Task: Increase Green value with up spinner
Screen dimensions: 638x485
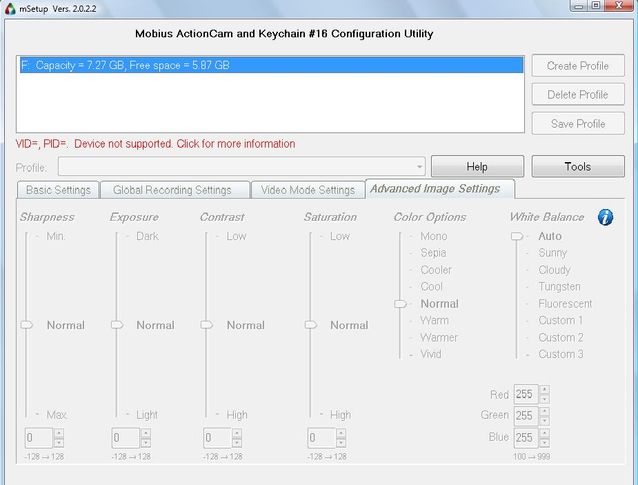Action: [x=544, y=411]
